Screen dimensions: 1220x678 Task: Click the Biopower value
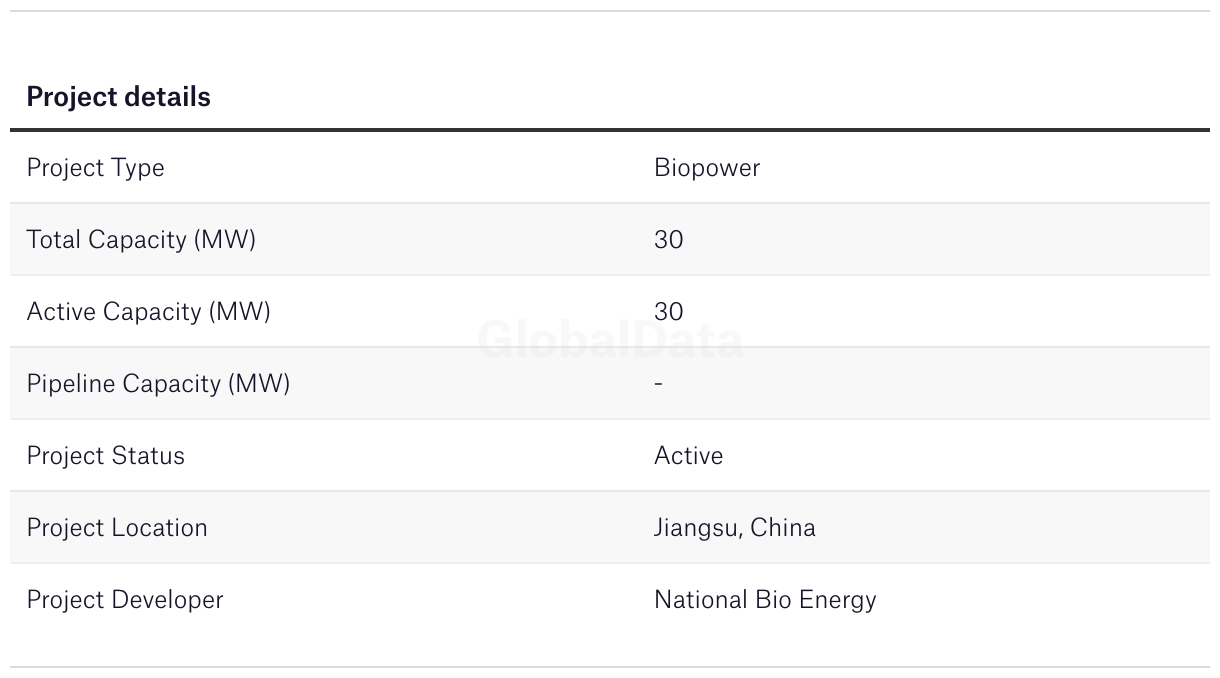click(x=707, y=168)
